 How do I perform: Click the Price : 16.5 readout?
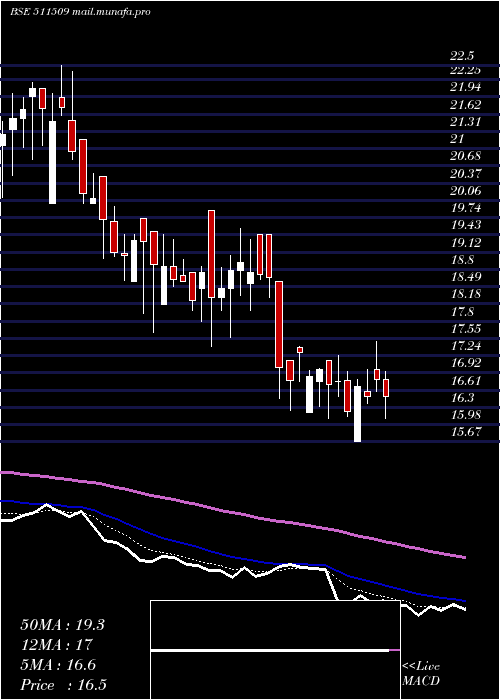[x=63, y=685]
